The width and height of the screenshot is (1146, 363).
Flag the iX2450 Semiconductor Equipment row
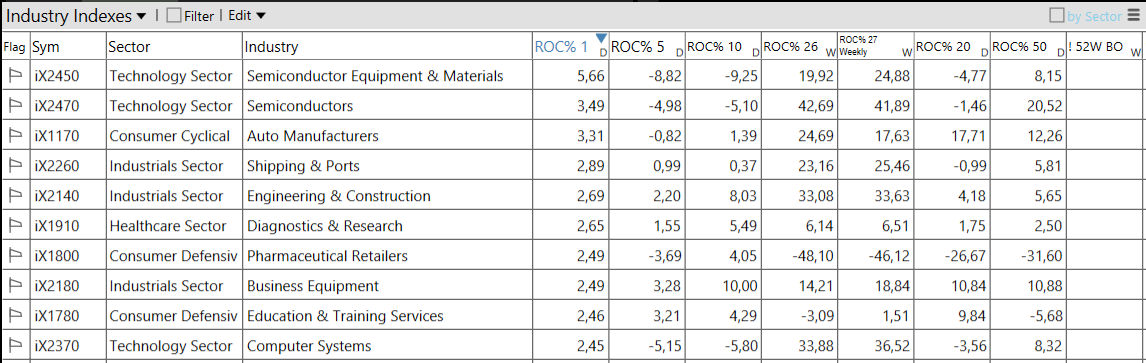pyautogui.click(x=15, y=76)
